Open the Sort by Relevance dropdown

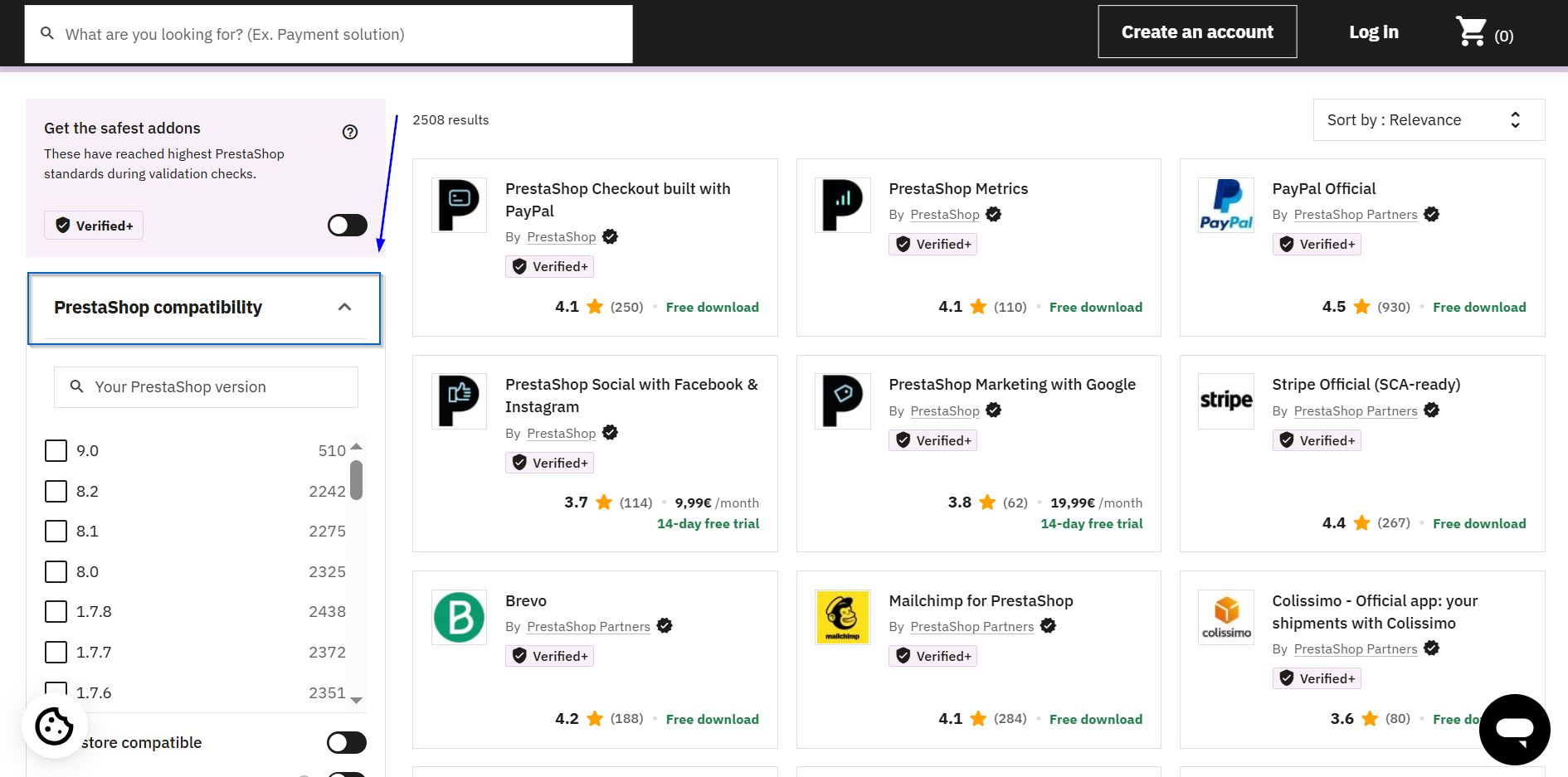point(1428,120)
